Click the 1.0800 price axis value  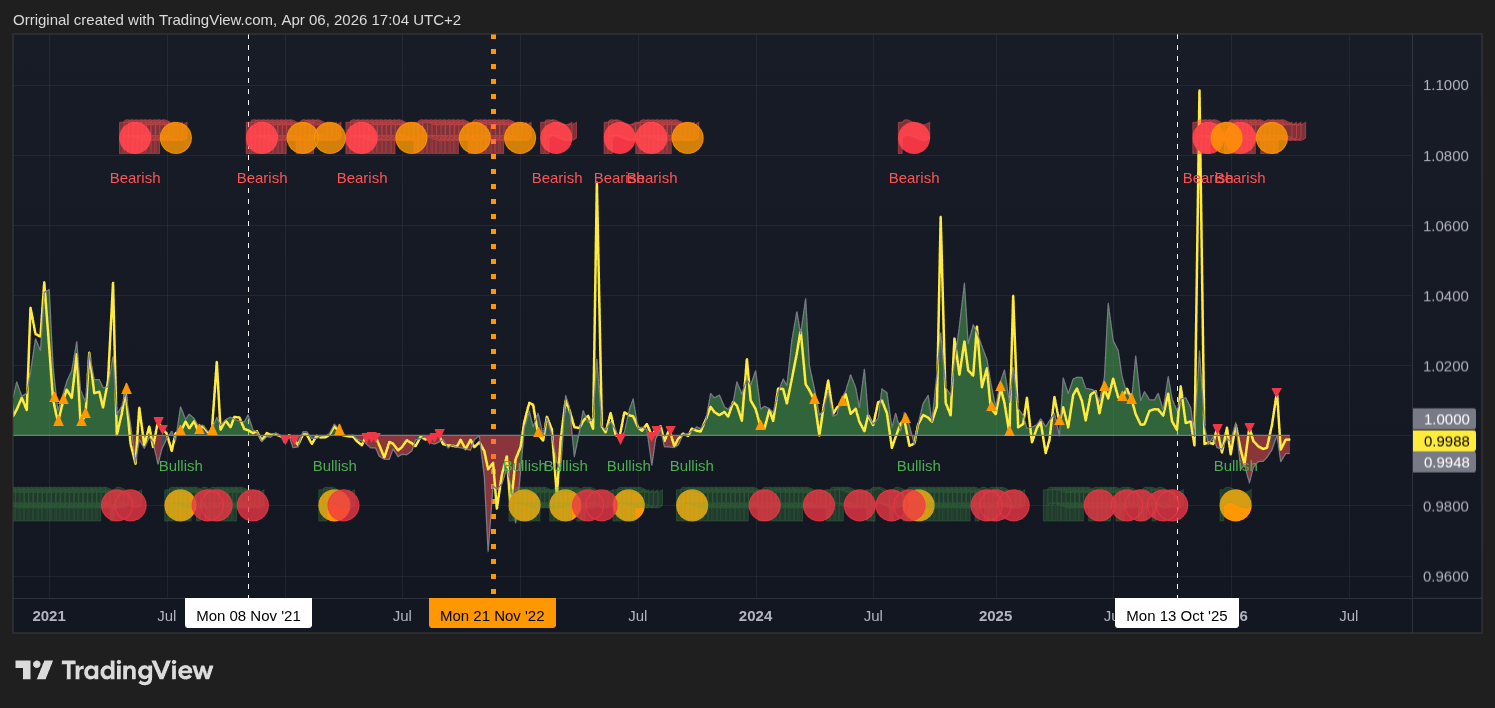pos(1445,155)
